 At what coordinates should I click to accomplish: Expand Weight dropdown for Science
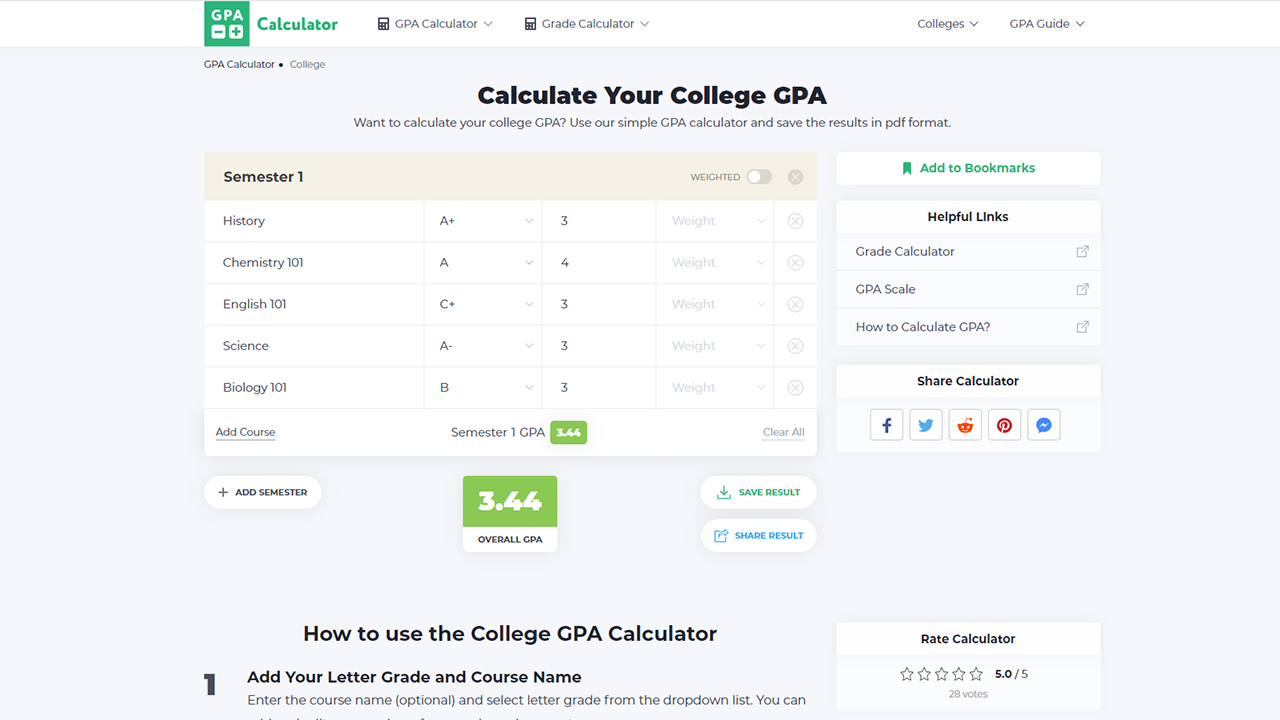[x=717, y=346]
